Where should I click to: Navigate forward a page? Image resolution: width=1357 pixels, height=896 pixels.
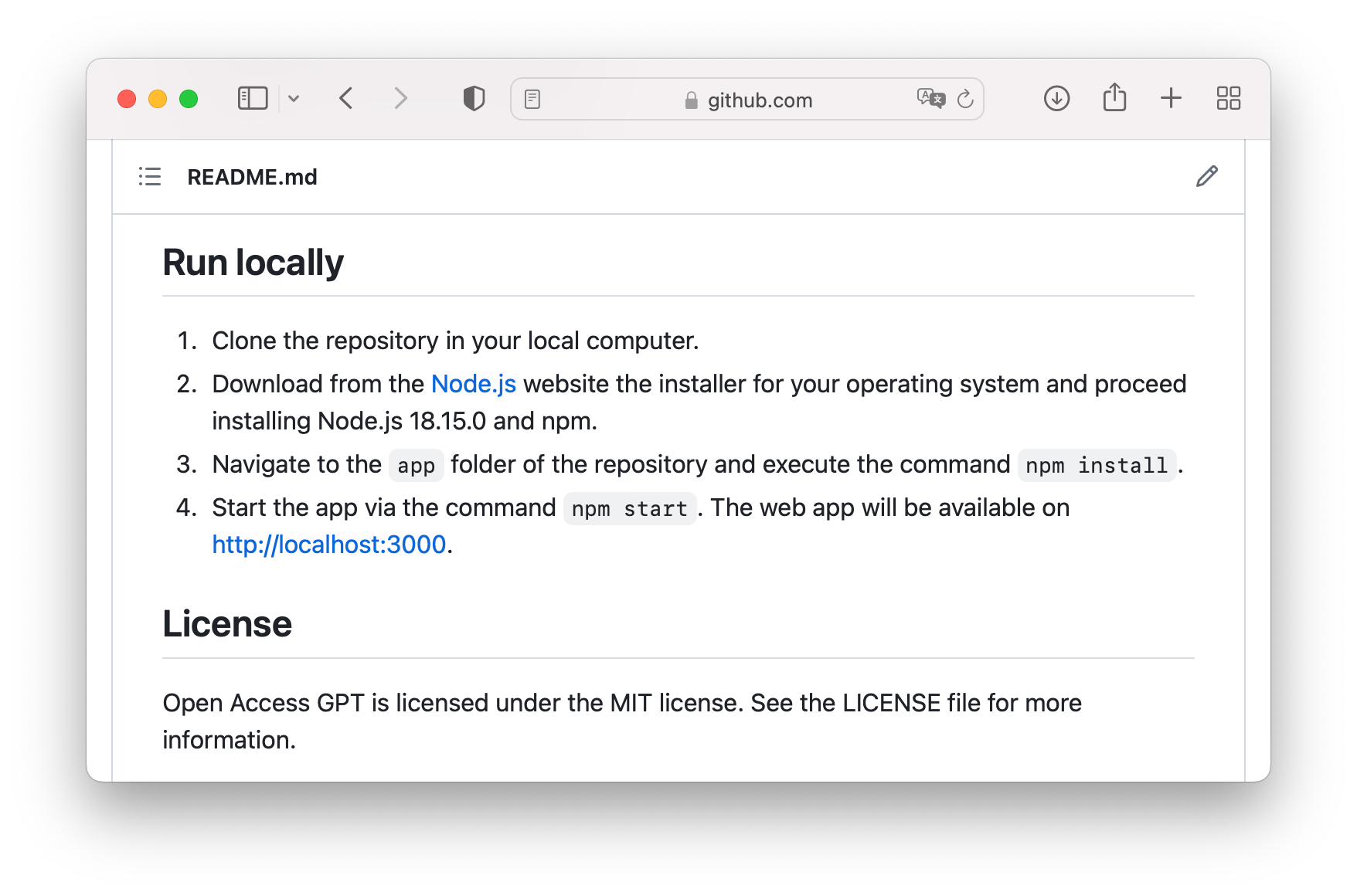(x=400, y=98)
